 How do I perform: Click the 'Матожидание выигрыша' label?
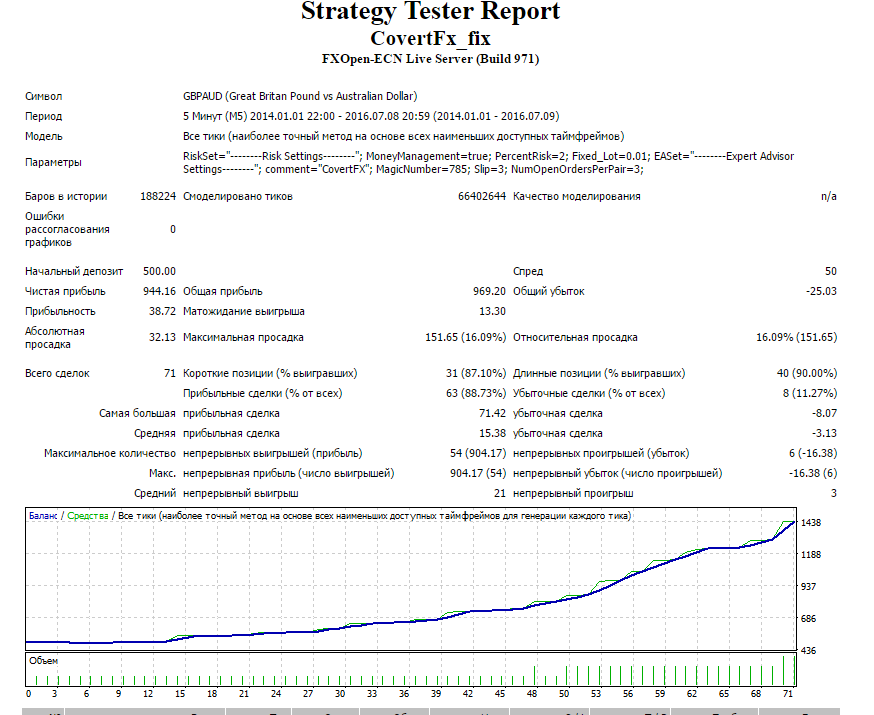[244, 312]
